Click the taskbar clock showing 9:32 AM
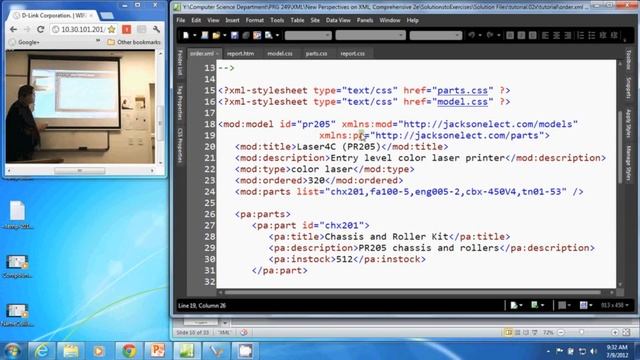This screenshot has height=360, width=640. click(x=617, y=351)
